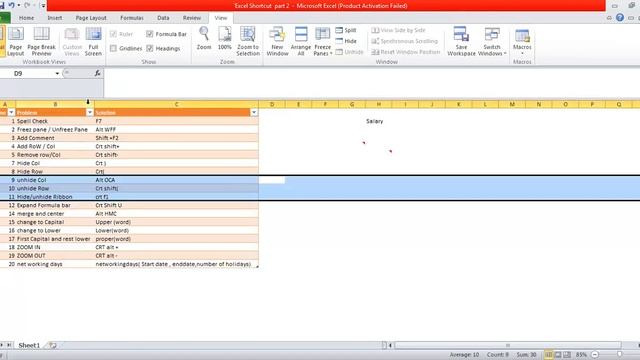Split the window

[346, 30]
